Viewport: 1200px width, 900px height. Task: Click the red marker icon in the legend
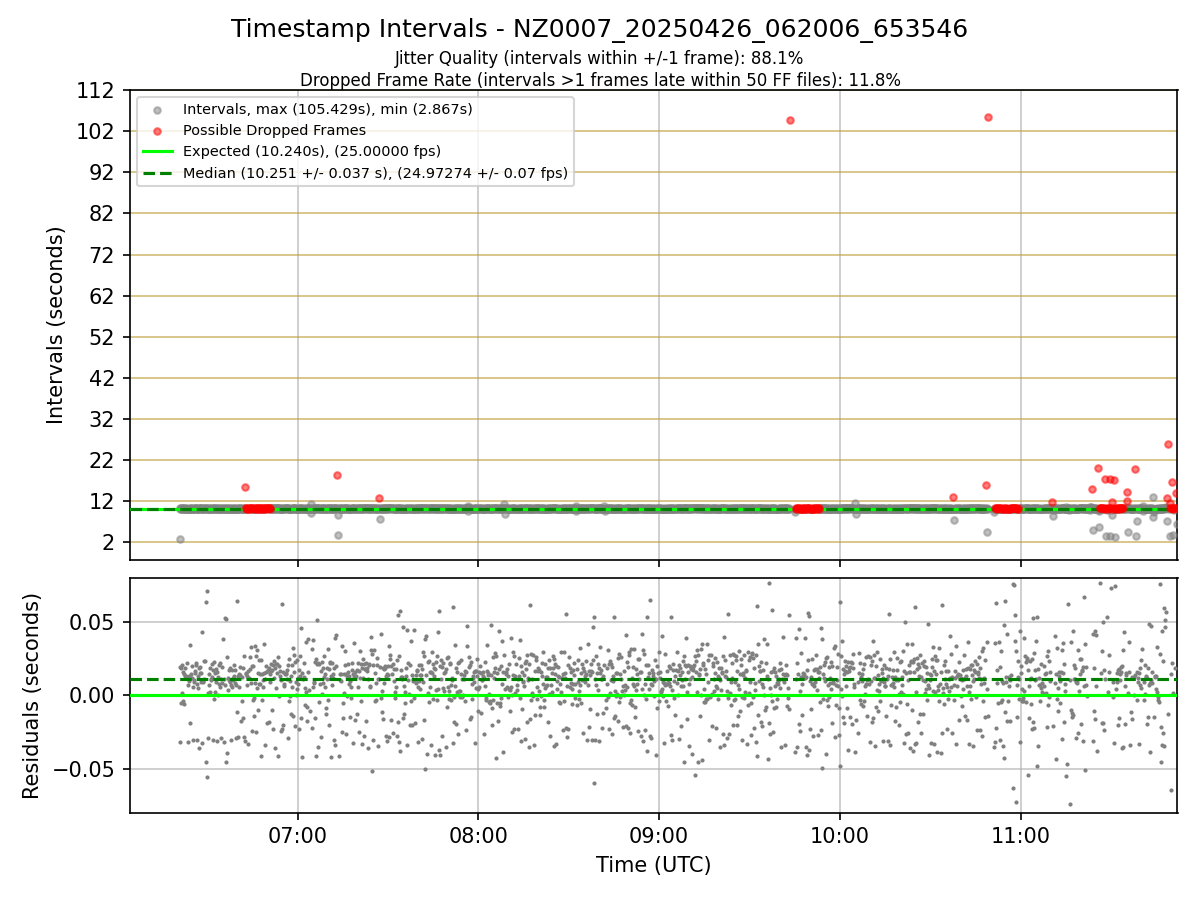click(157, 131)
